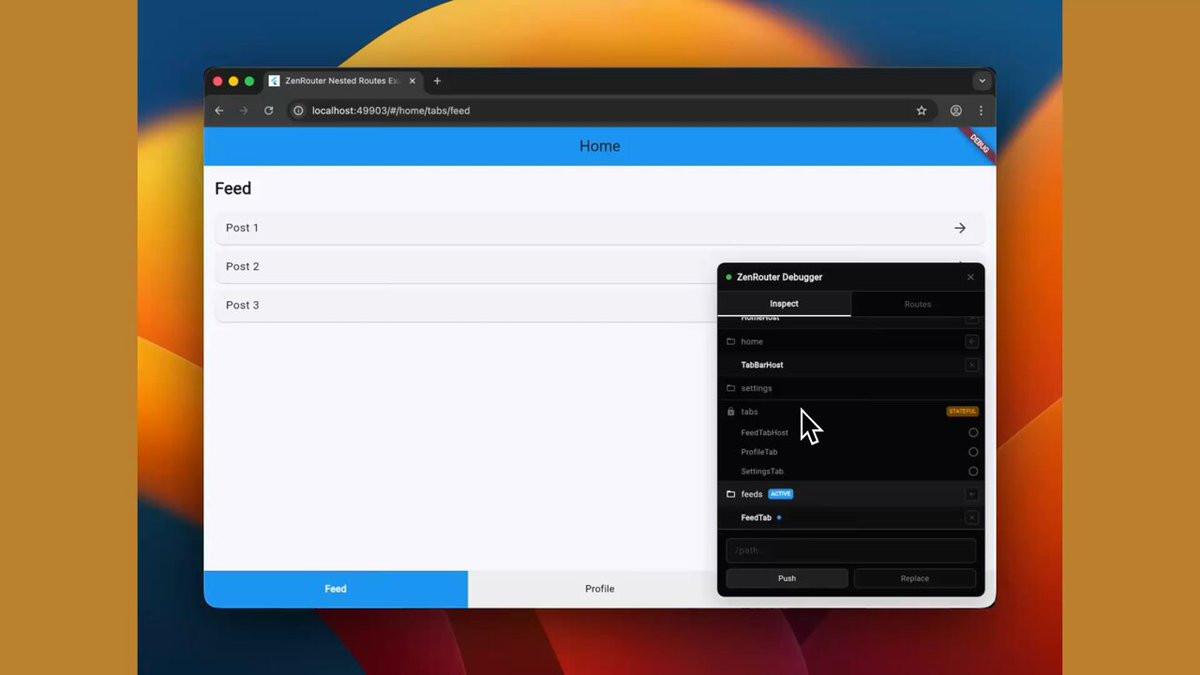1200x675 pixels.
Task: Click the ZenRouter Debugger title text
Action: click(780, 277)
